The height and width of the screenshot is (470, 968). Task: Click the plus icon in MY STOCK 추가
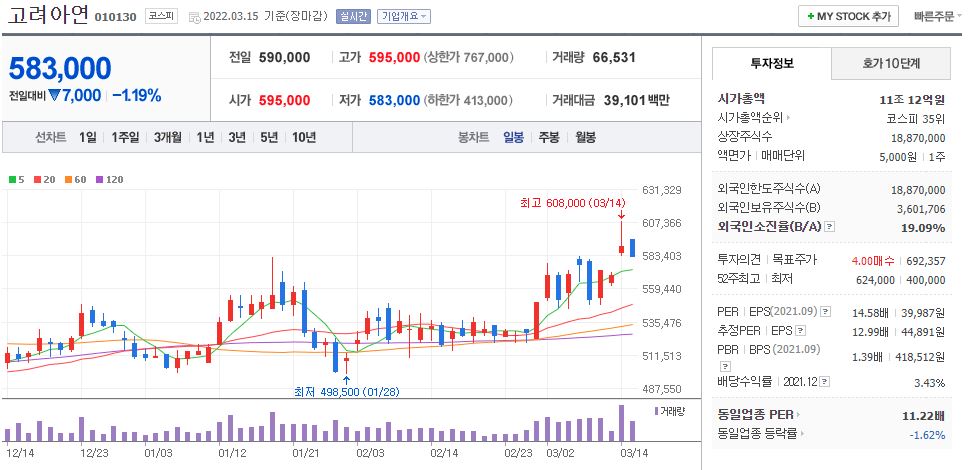810,17
